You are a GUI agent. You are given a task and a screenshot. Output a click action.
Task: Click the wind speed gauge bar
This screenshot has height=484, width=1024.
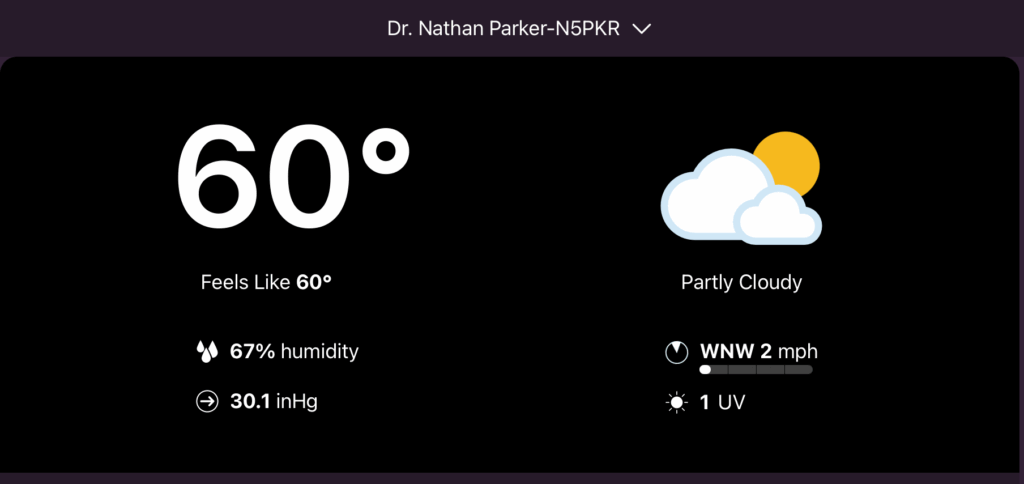756,370
